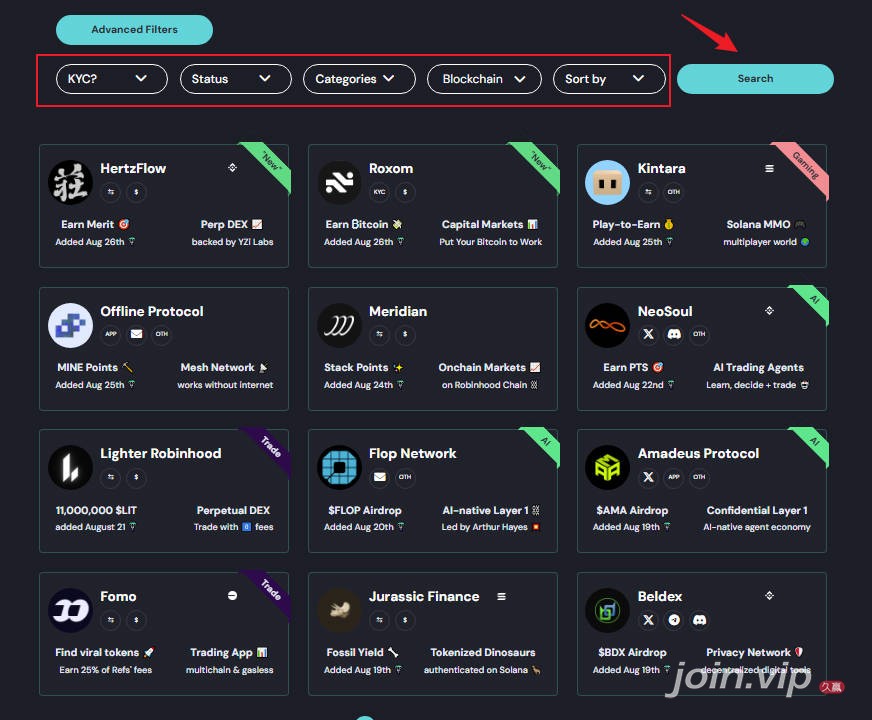Click the X icon on Amadeus Protocol card
The width and height of the screenshot is (872, 720).
tap(648, 477)
